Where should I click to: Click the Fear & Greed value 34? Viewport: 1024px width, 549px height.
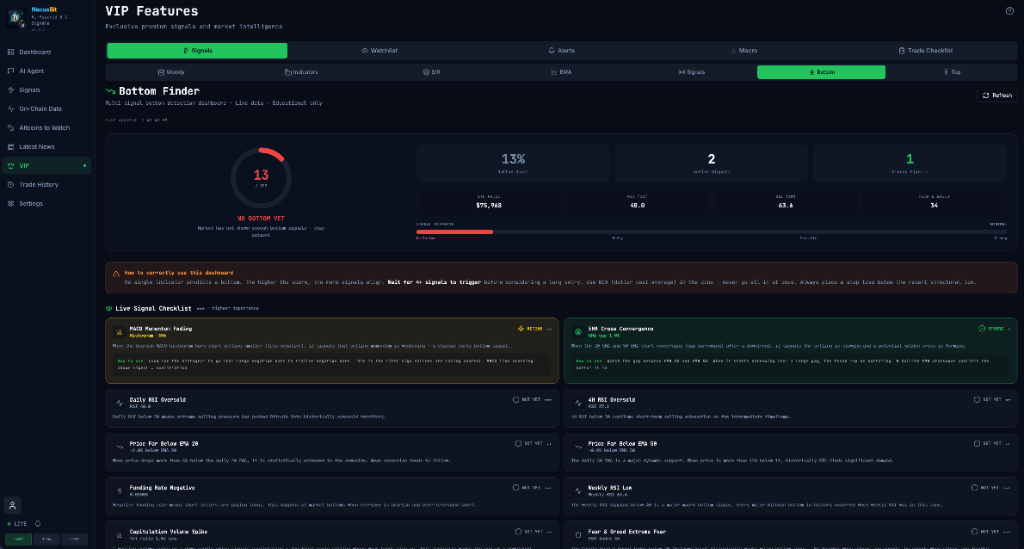point(934,206)
